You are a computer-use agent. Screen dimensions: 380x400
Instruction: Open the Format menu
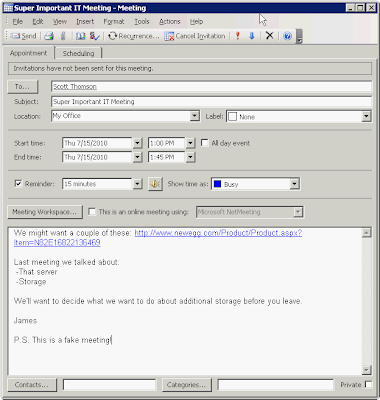pos(114,22)
